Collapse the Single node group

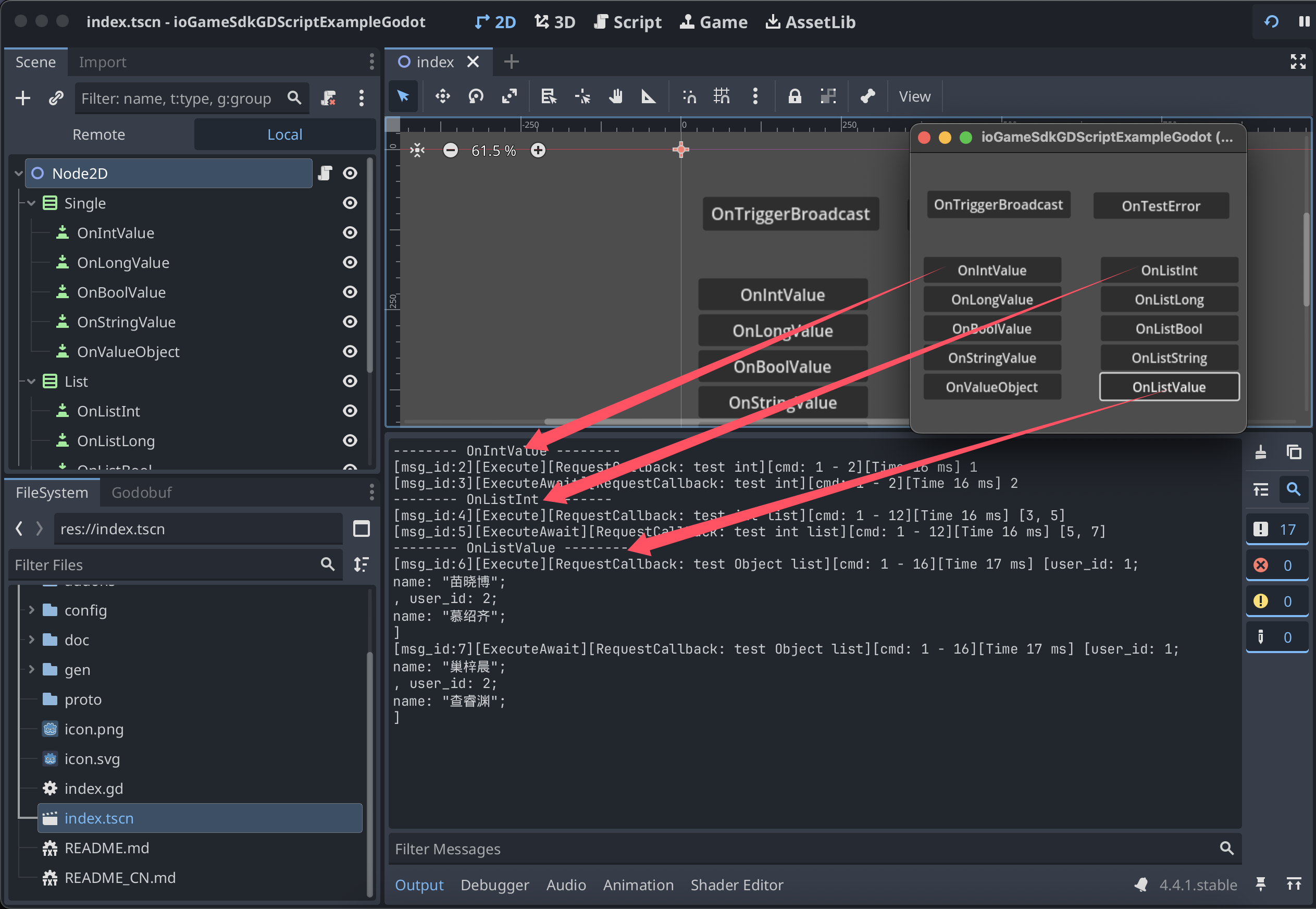pos(32,203)
